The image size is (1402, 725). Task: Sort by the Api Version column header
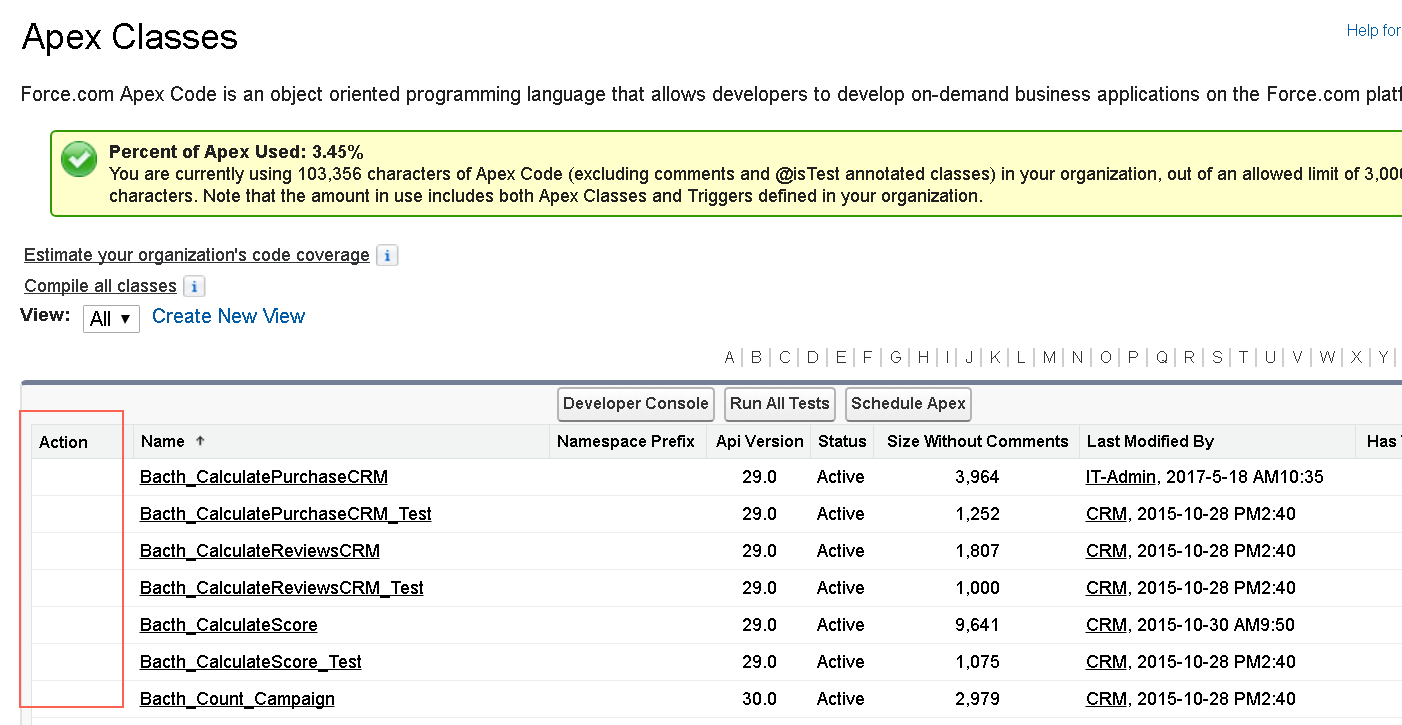(x=759, y=441)
